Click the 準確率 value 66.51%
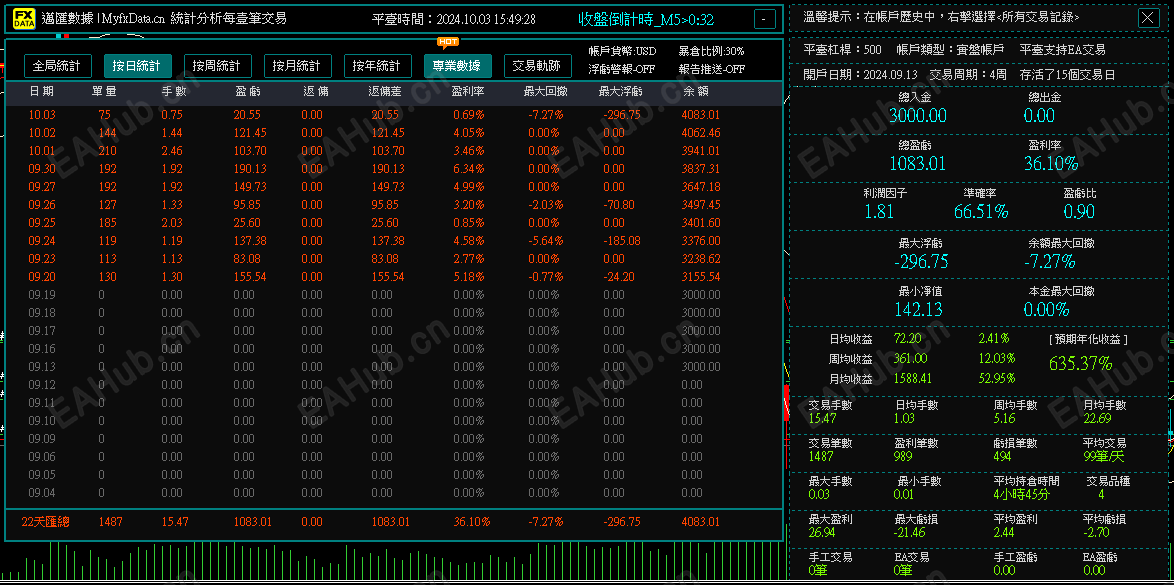Viewport: 1174px width, 585px height. coord(981,211)
